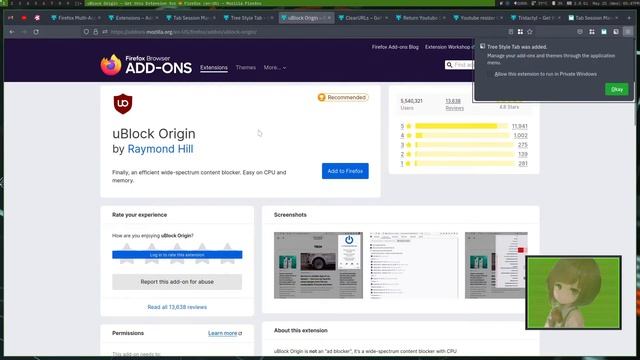
Task: Reload the current page
Action: [x=36, y=32]
